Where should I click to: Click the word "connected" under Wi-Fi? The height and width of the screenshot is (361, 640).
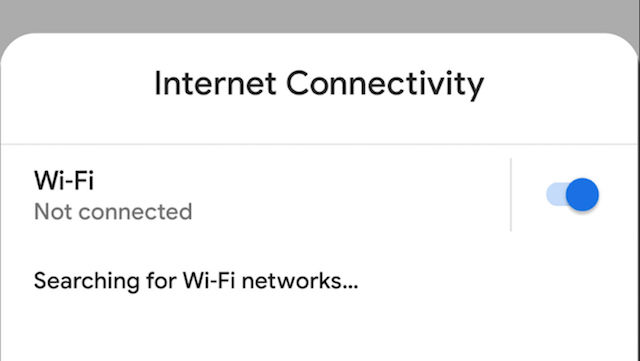[136, 212]
